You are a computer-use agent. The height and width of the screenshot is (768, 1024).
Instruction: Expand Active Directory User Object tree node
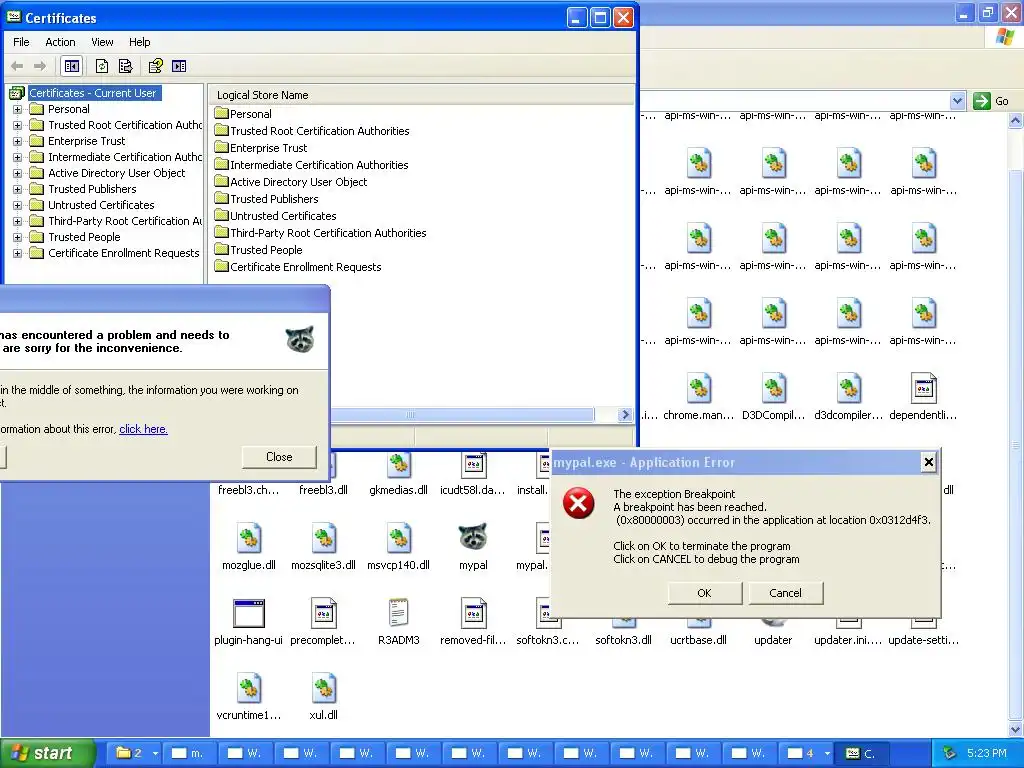(x=18, y=173)
